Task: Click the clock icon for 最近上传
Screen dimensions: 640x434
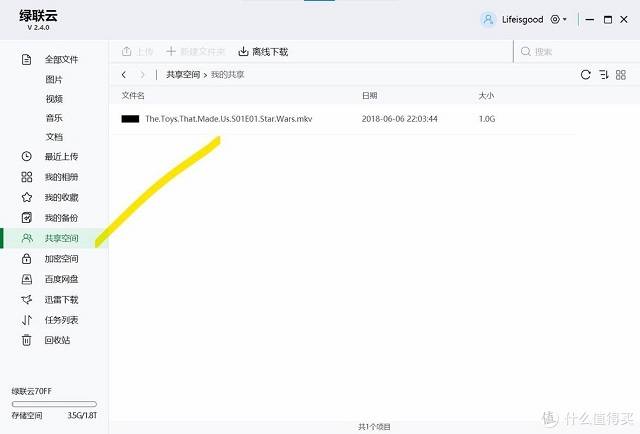Action: [27, 156]
